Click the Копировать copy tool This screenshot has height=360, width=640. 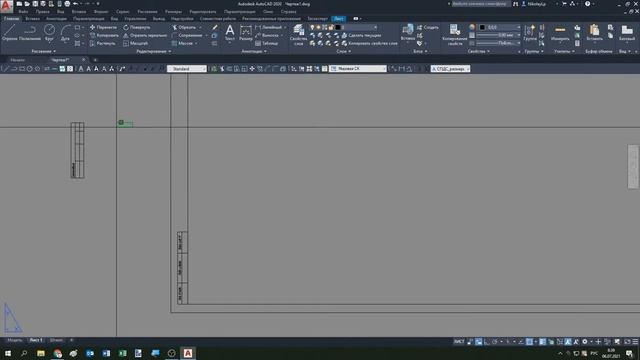click(104, 35)
